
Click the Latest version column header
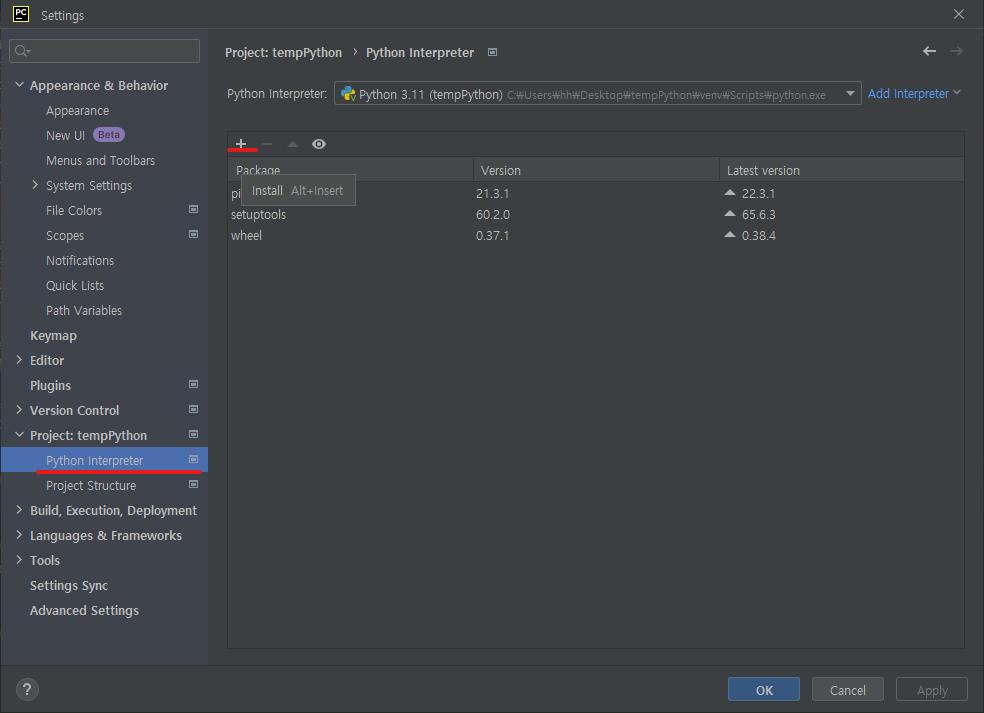[842, 170]
